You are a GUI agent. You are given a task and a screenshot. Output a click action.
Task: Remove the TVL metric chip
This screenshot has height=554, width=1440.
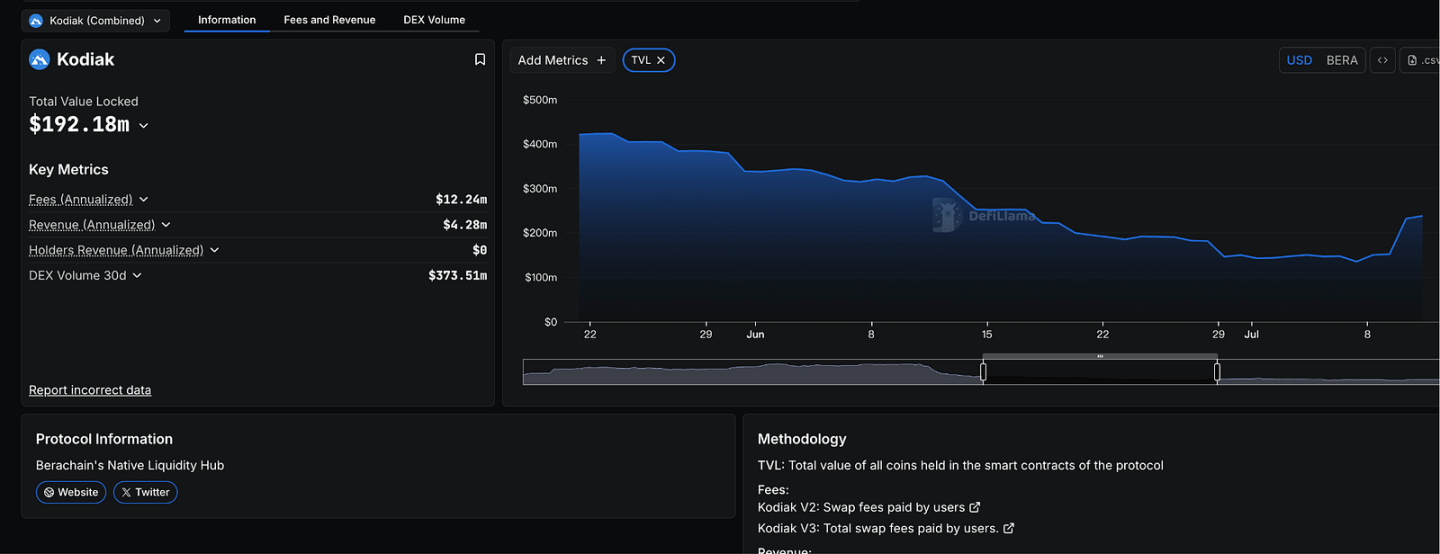661,60
